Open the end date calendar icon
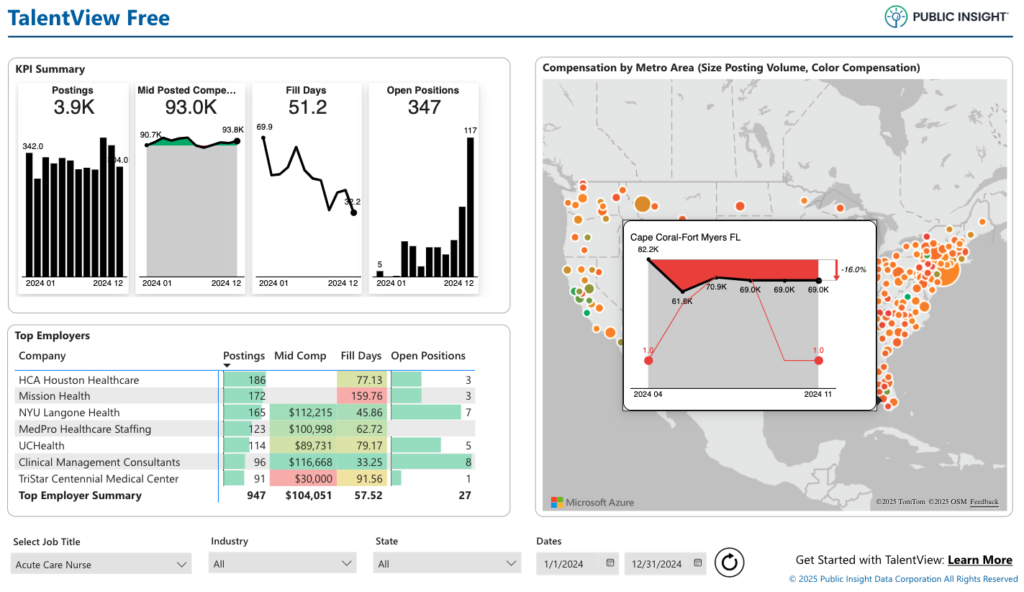Viewport: 1024px width, 592px height. [697, 563]
